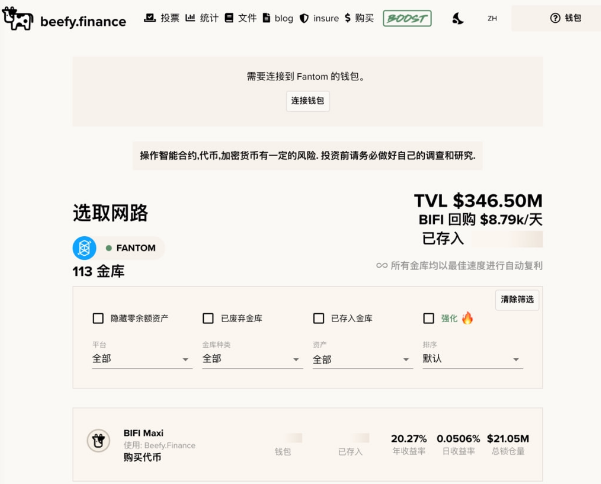Image resolution: width=601 pixels, height=484 pixels.
Task: Open the 排序 sort dropdown
Action: [473, 359]
